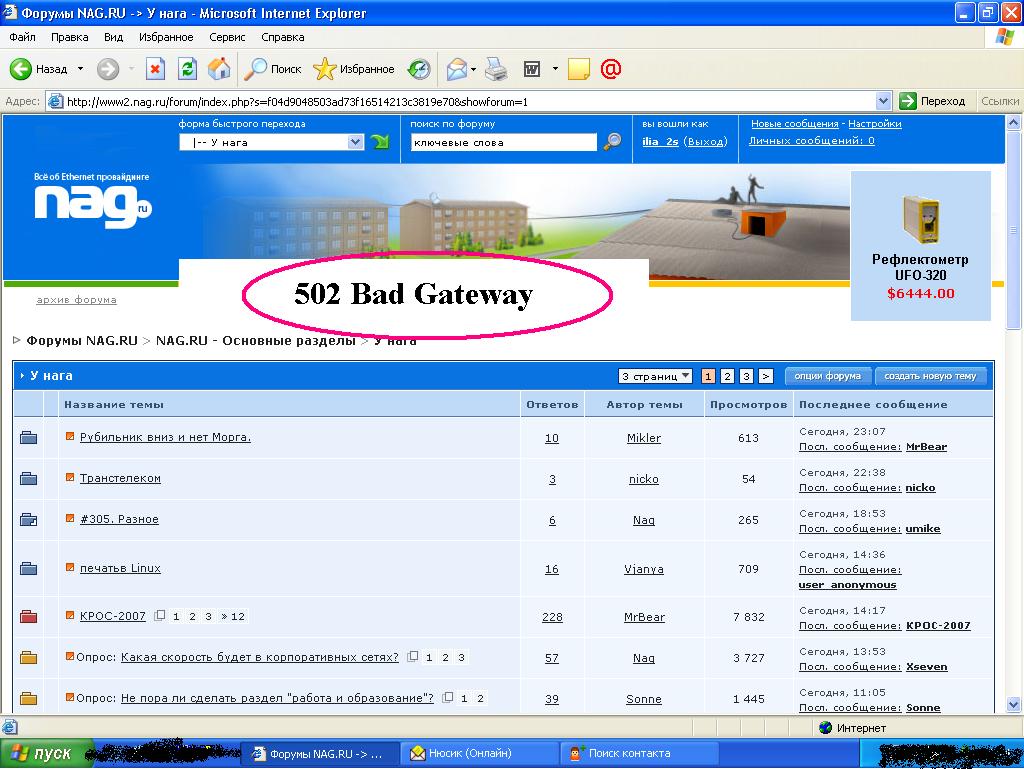Click создать новую тему button
Image resolution: width=1024 pixels, height=769 pixels.
tap(930, 376)
